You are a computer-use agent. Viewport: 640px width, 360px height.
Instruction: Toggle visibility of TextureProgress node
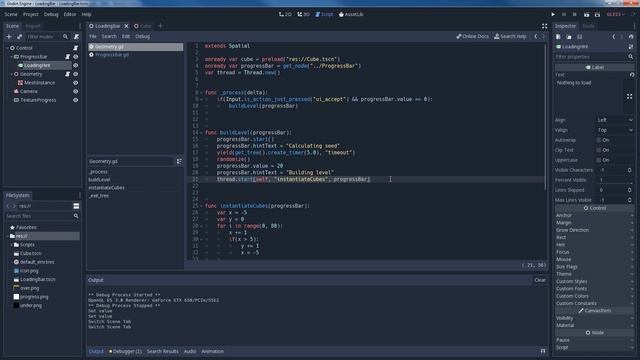pyautogui.click(x=76, y=100)
